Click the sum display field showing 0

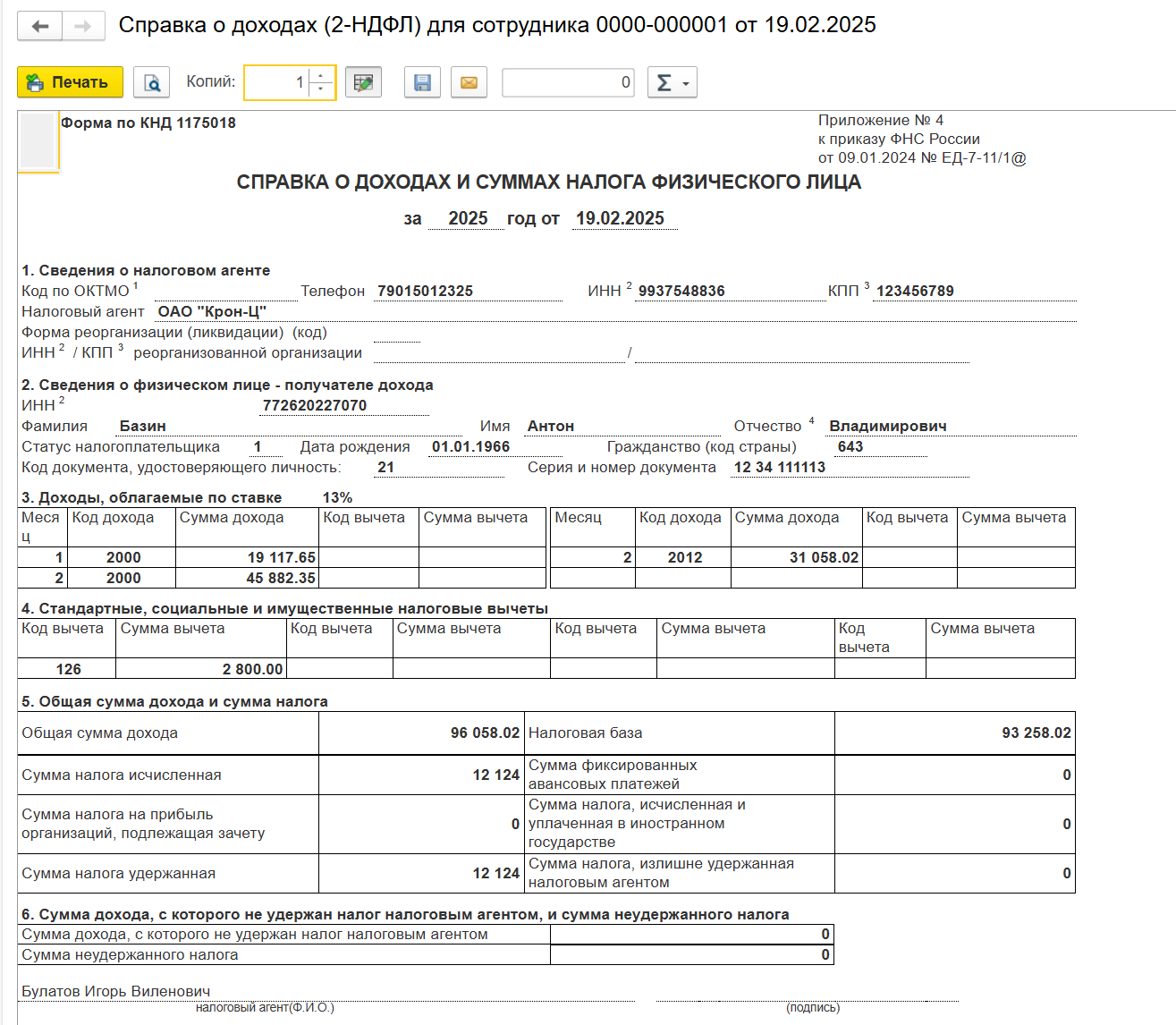pos(569,82)
